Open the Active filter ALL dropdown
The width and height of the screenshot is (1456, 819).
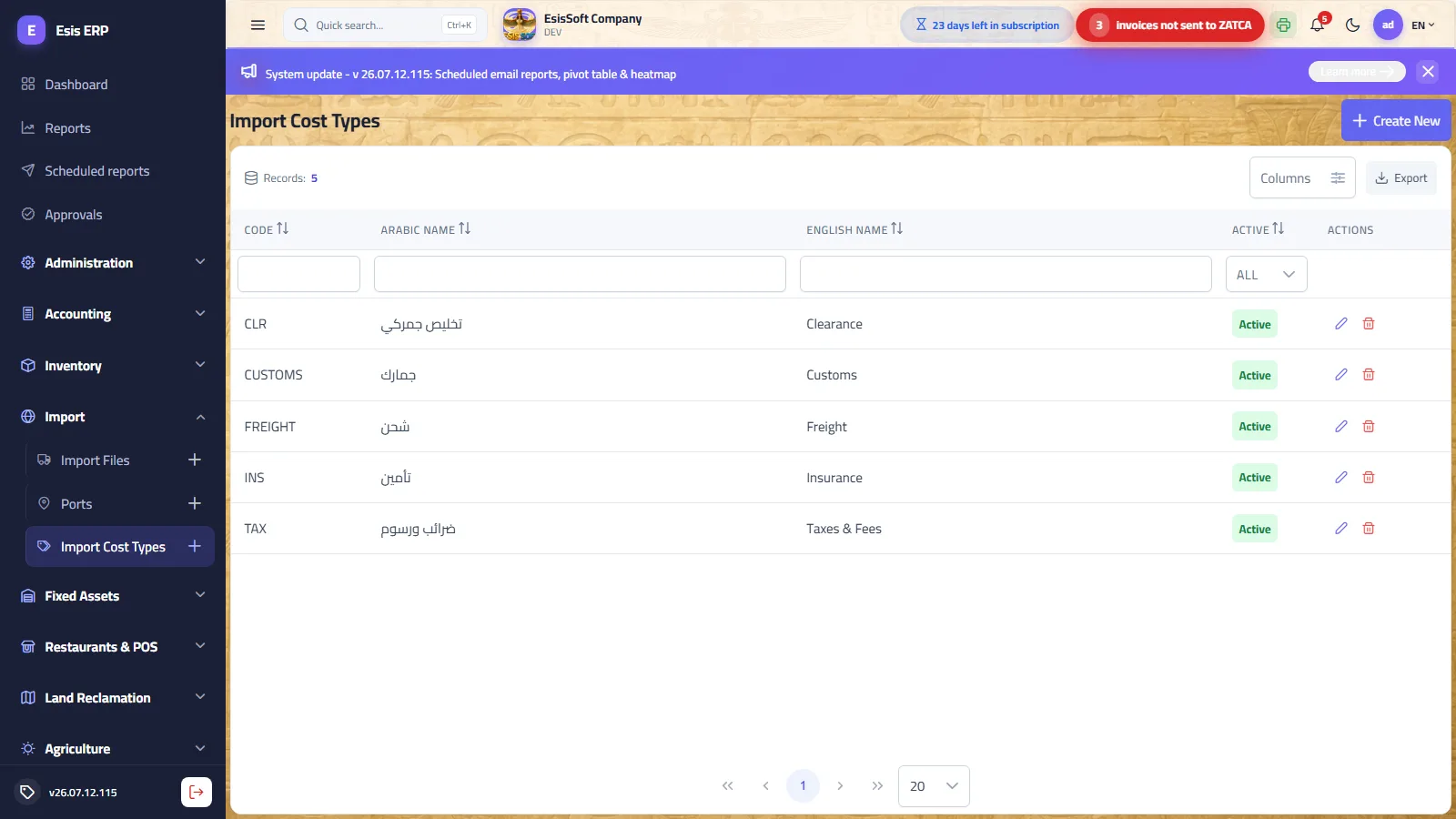1266,275
